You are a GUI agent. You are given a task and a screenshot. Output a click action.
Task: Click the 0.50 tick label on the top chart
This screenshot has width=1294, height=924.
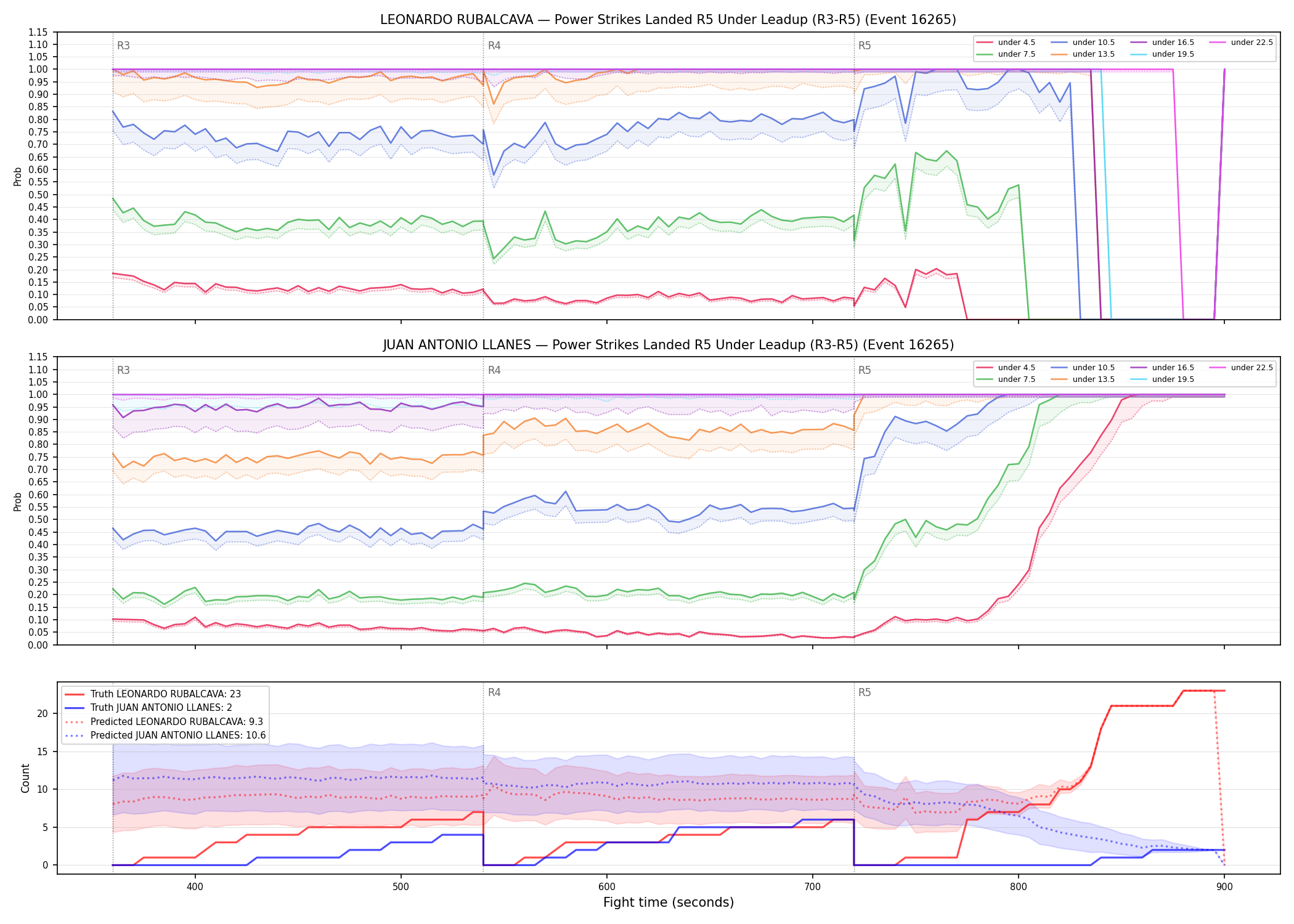coord(38,195)
